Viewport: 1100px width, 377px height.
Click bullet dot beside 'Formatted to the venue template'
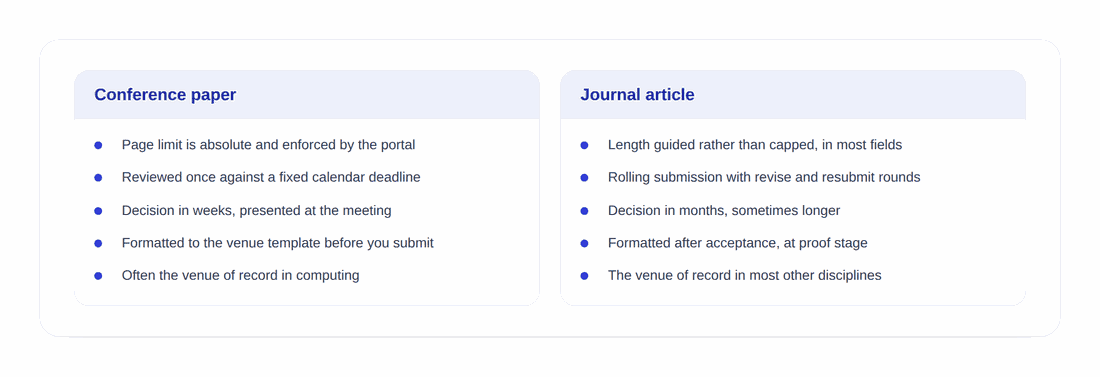tap(98, 243)
